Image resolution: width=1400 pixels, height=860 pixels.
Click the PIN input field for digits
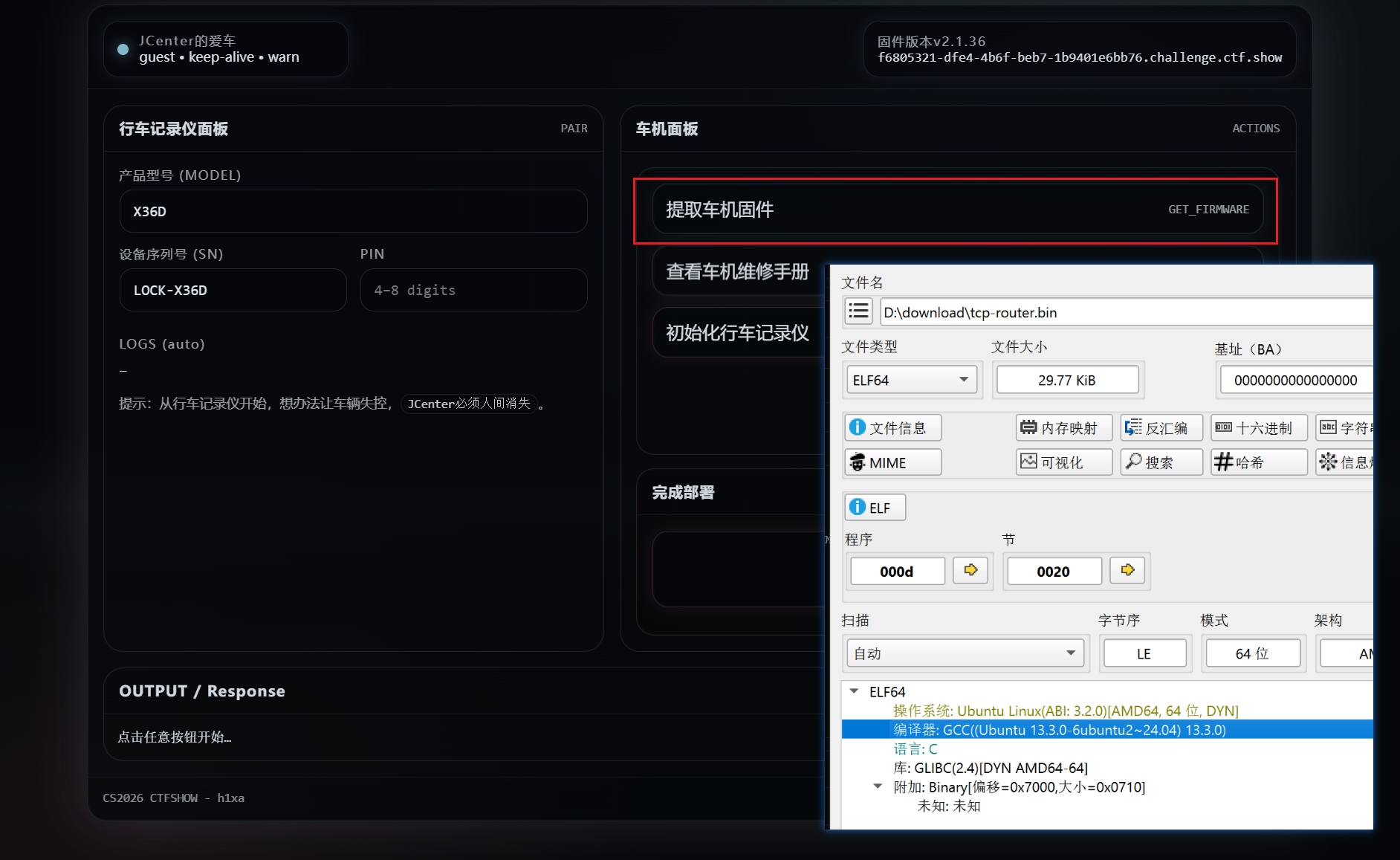coord(473,290)
